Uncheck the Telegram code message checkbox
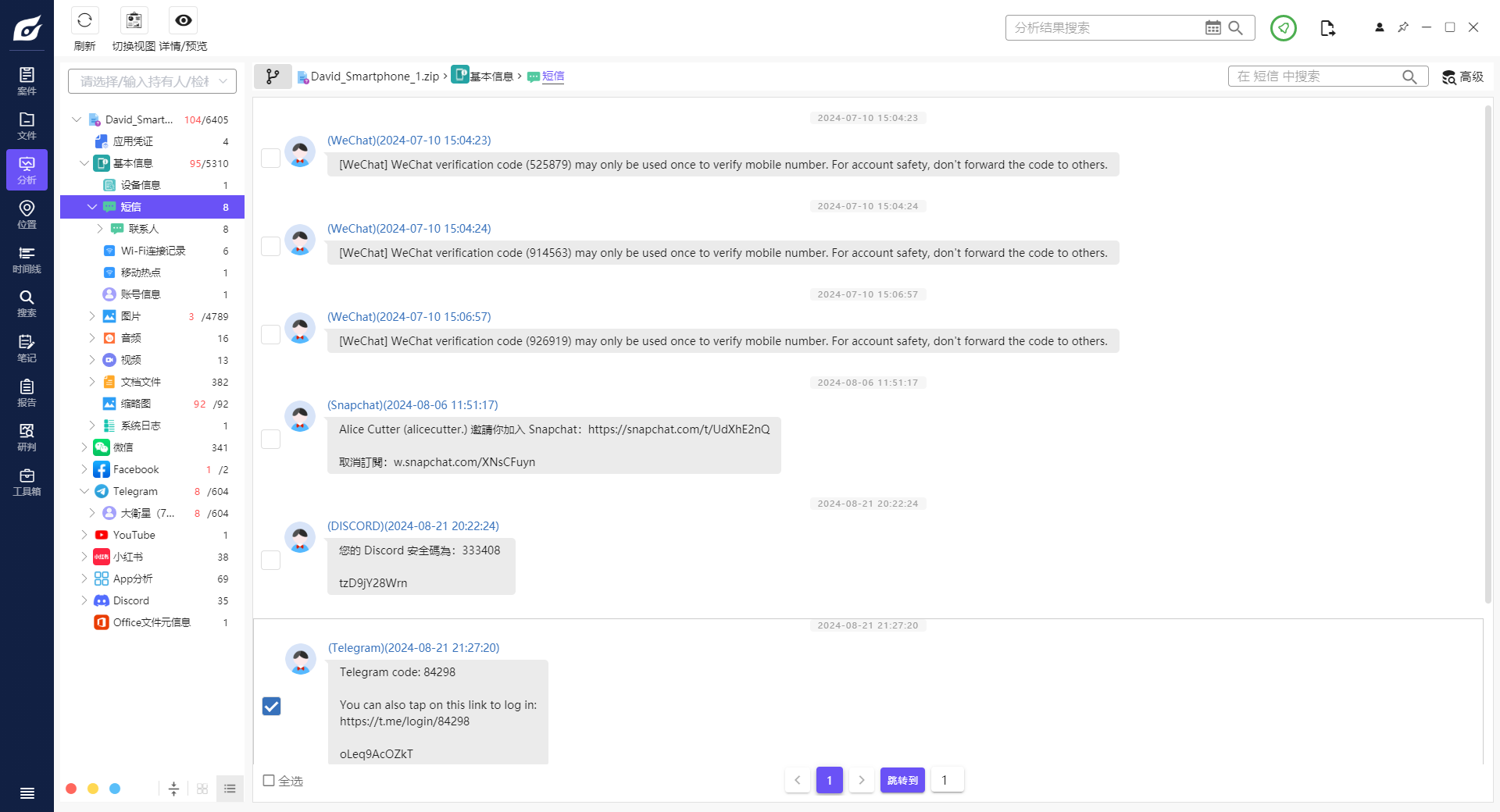Viewport: 1500px width, 812px height. [271, 706]
